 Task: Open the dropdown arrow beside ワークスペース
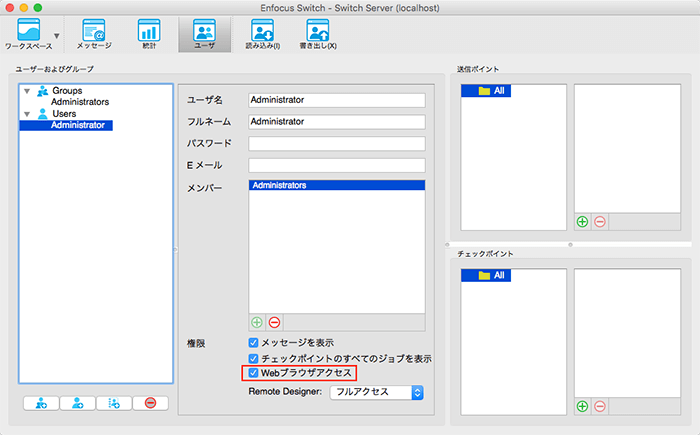point(57,36)
